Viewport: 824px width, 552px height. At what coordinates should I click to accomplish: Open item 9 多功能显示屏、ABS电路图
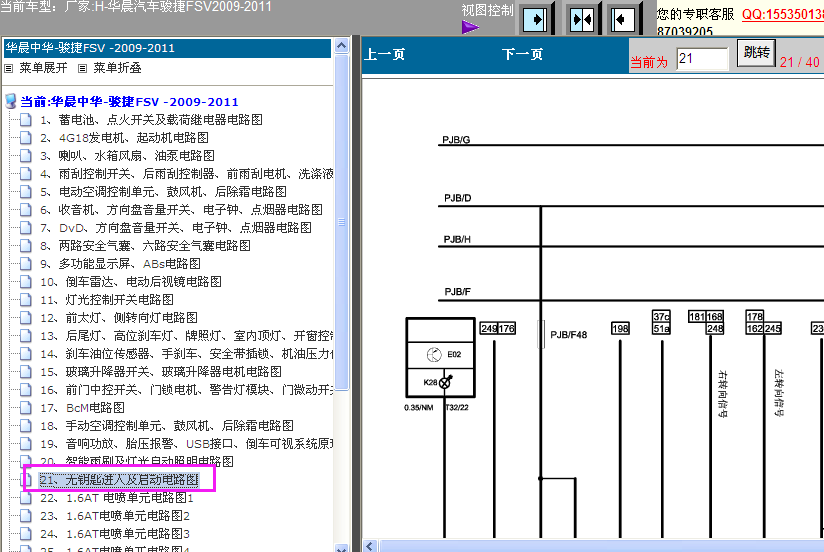120,263
